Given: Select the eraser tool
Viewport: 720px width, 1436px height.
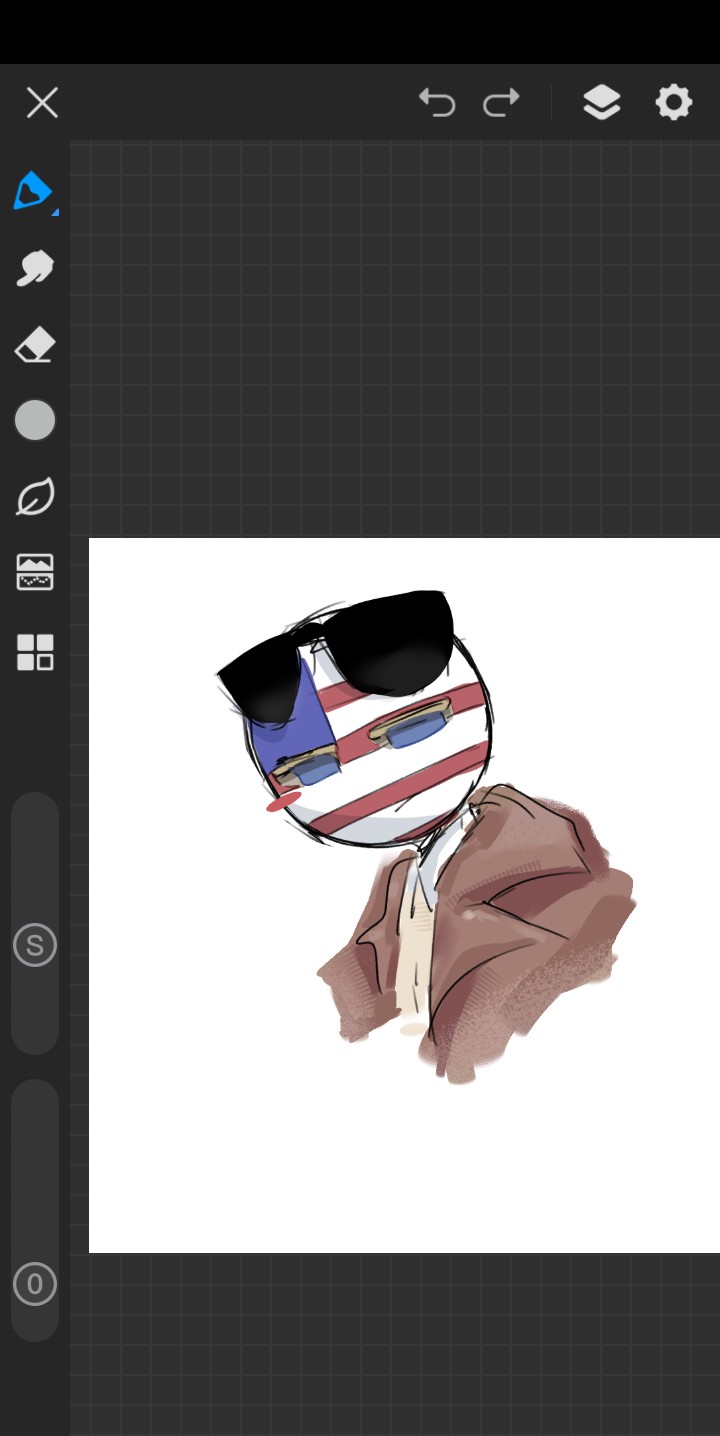Looking at the screenshot, I should point(34,345).
